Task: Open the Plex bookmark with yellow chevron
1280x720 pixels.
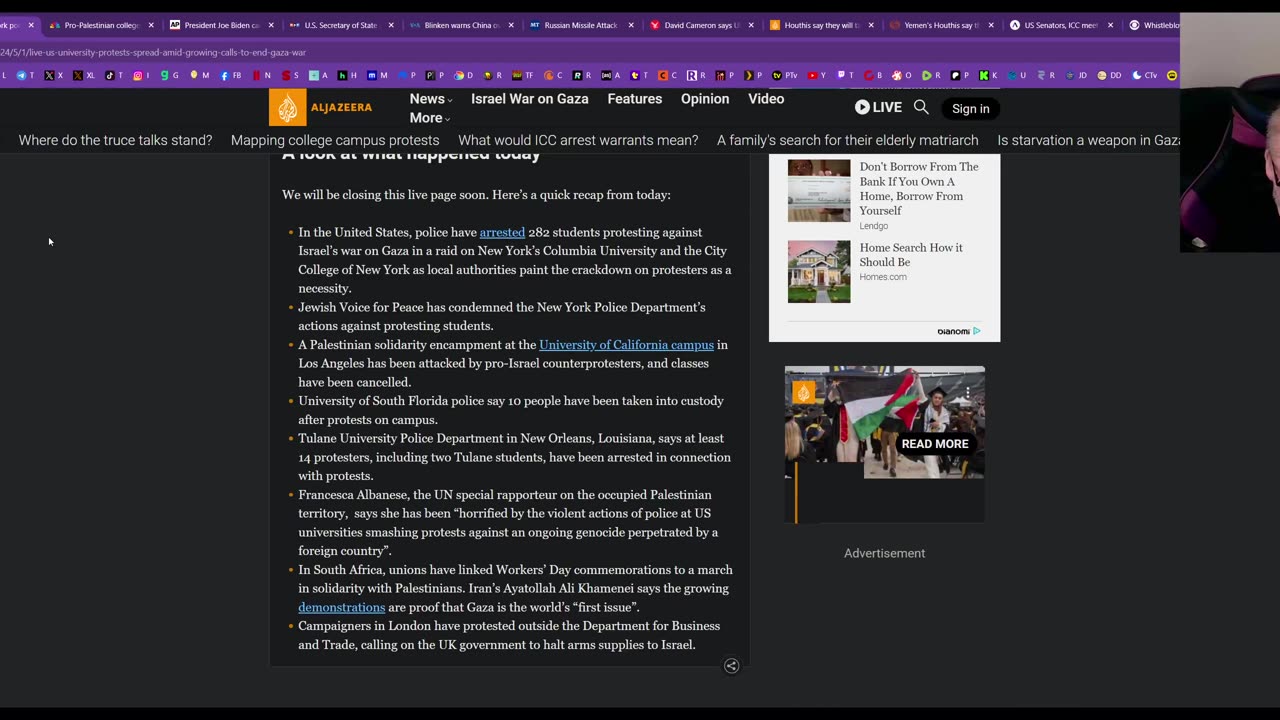Action: [751, 75]
